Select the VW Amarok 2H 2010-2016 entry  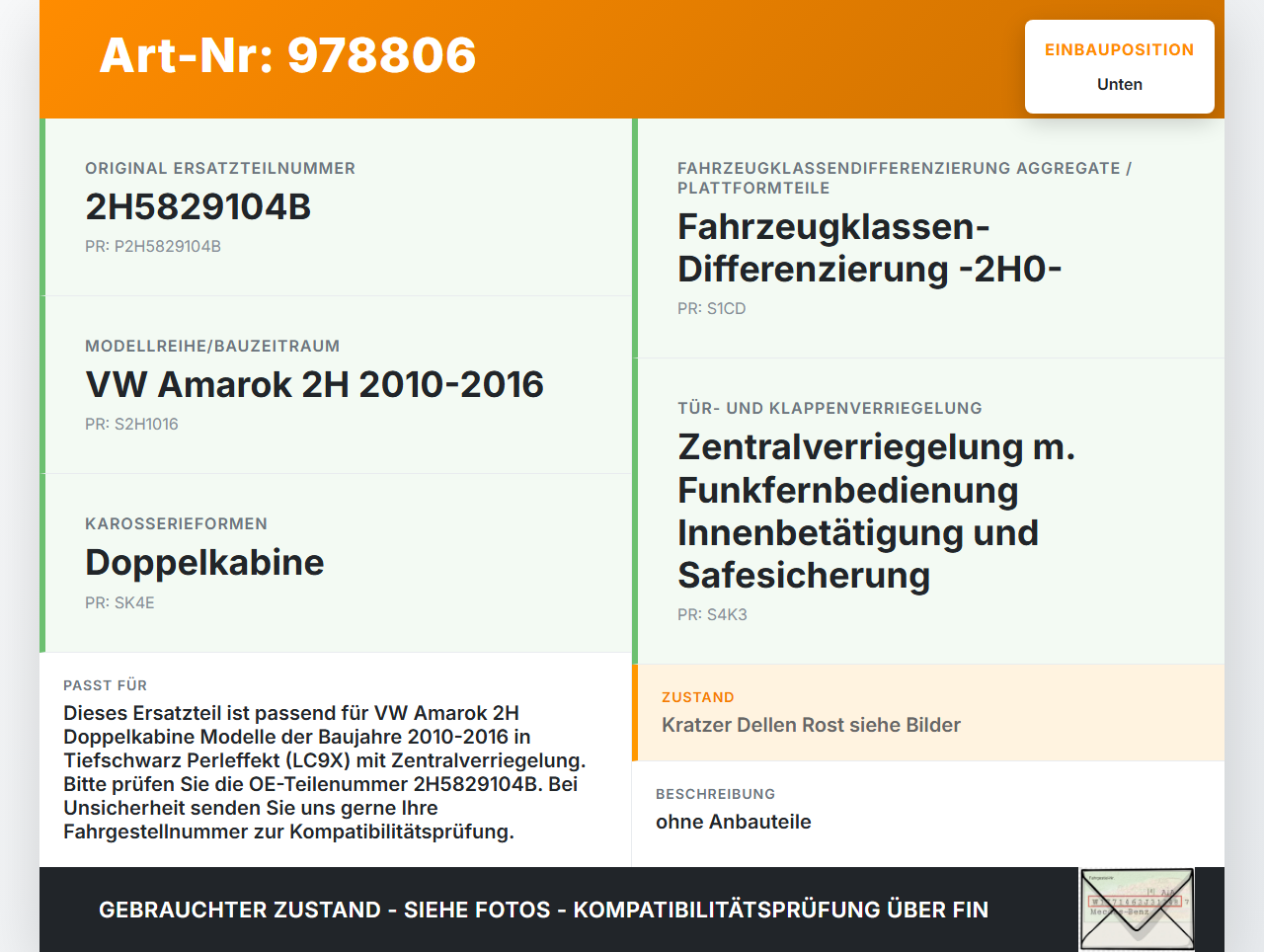coord(314,384)
